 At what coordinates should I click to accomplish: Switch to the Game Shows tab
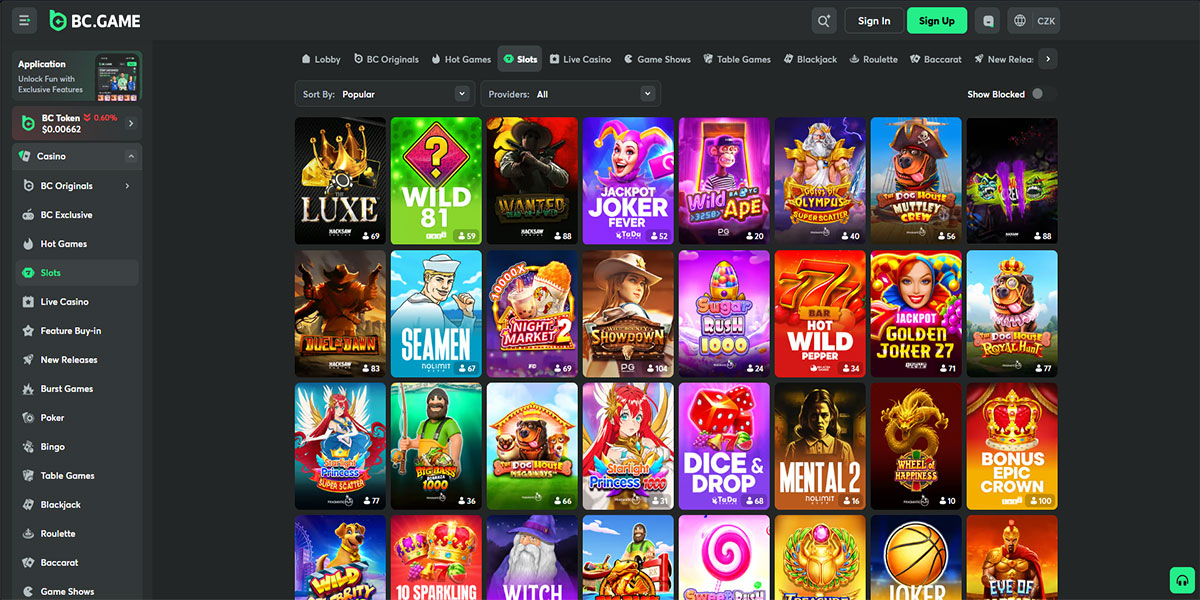click(657, 58)
